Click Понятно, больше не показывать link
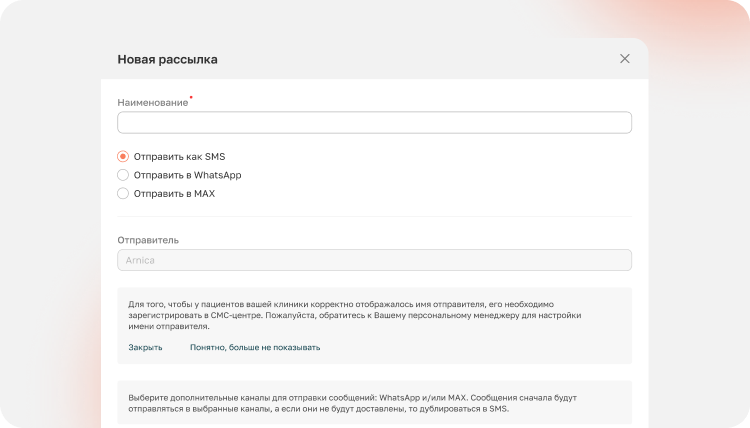This screenshot has height=428, width=750. (x=255, y=348)
